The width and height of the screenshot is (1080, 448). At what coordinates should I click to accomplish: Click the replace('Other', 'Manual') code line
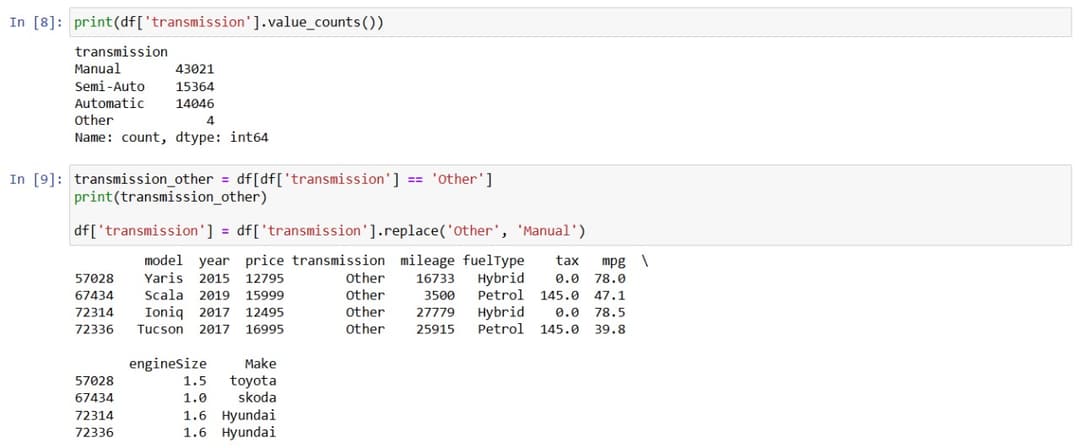tap(329, 231)
